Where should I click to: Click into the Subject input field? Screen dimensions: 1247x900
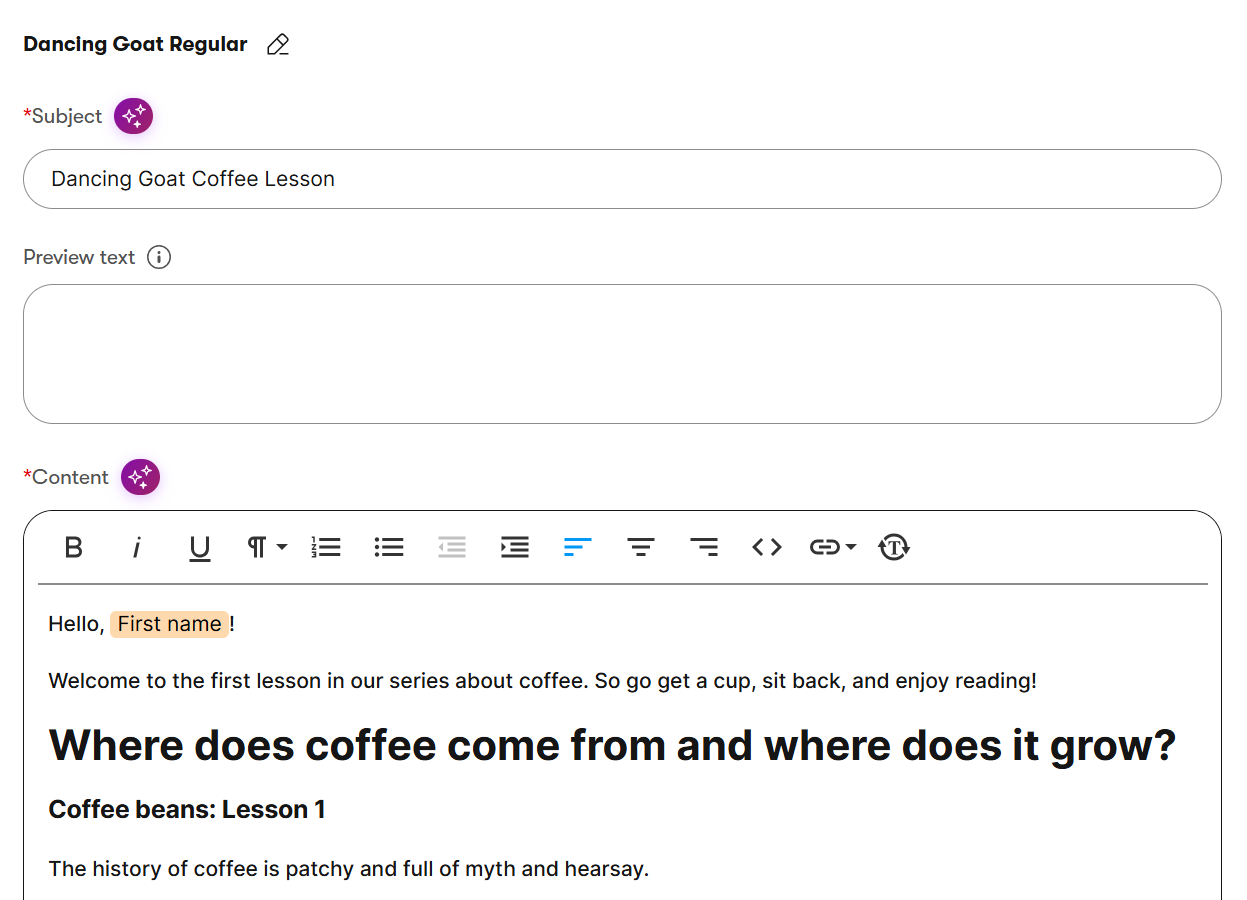622,179
